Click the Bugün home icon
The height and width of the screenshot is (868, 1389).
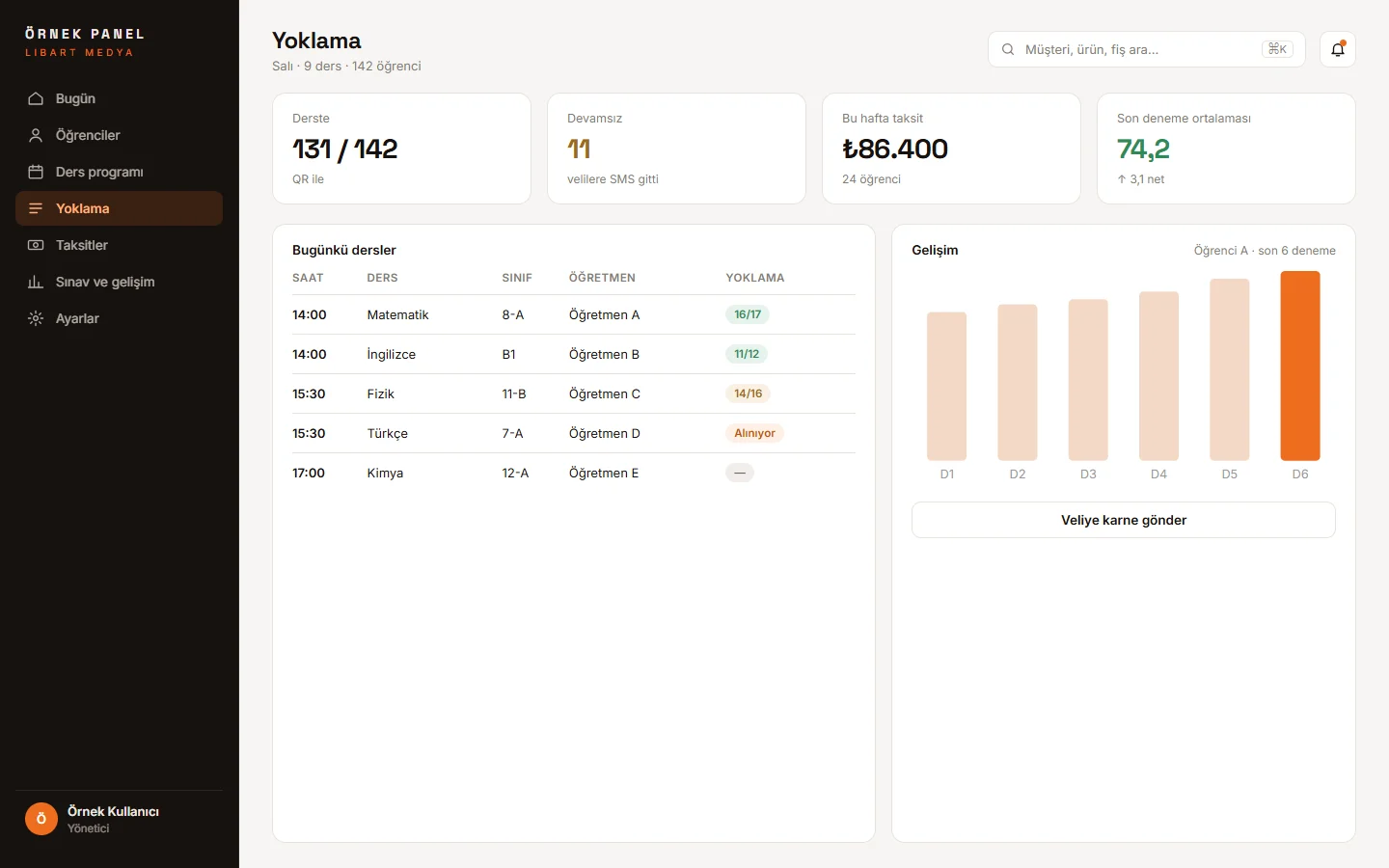(36, 98)
